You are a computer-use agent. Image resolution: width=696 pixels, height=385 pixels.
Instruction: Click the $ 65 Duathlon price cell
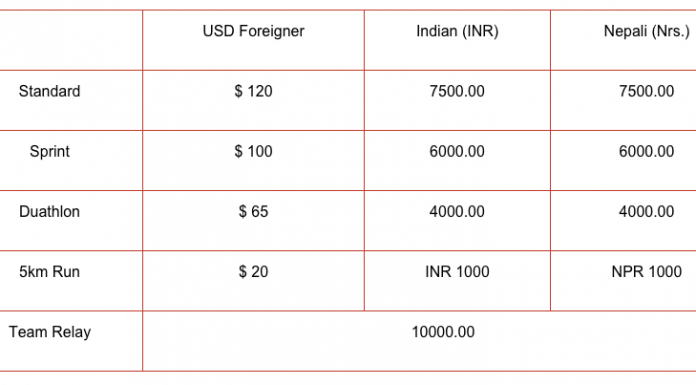(x=253, y=211)
